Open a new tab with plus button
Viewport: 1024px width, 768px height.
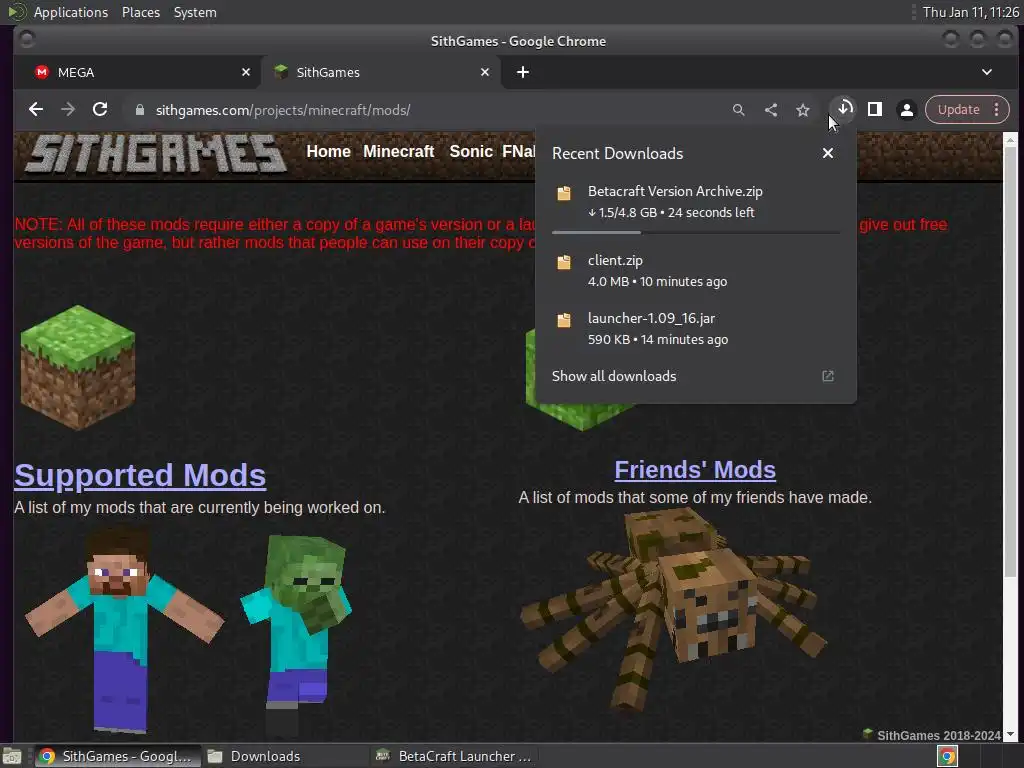click(522, 72)
